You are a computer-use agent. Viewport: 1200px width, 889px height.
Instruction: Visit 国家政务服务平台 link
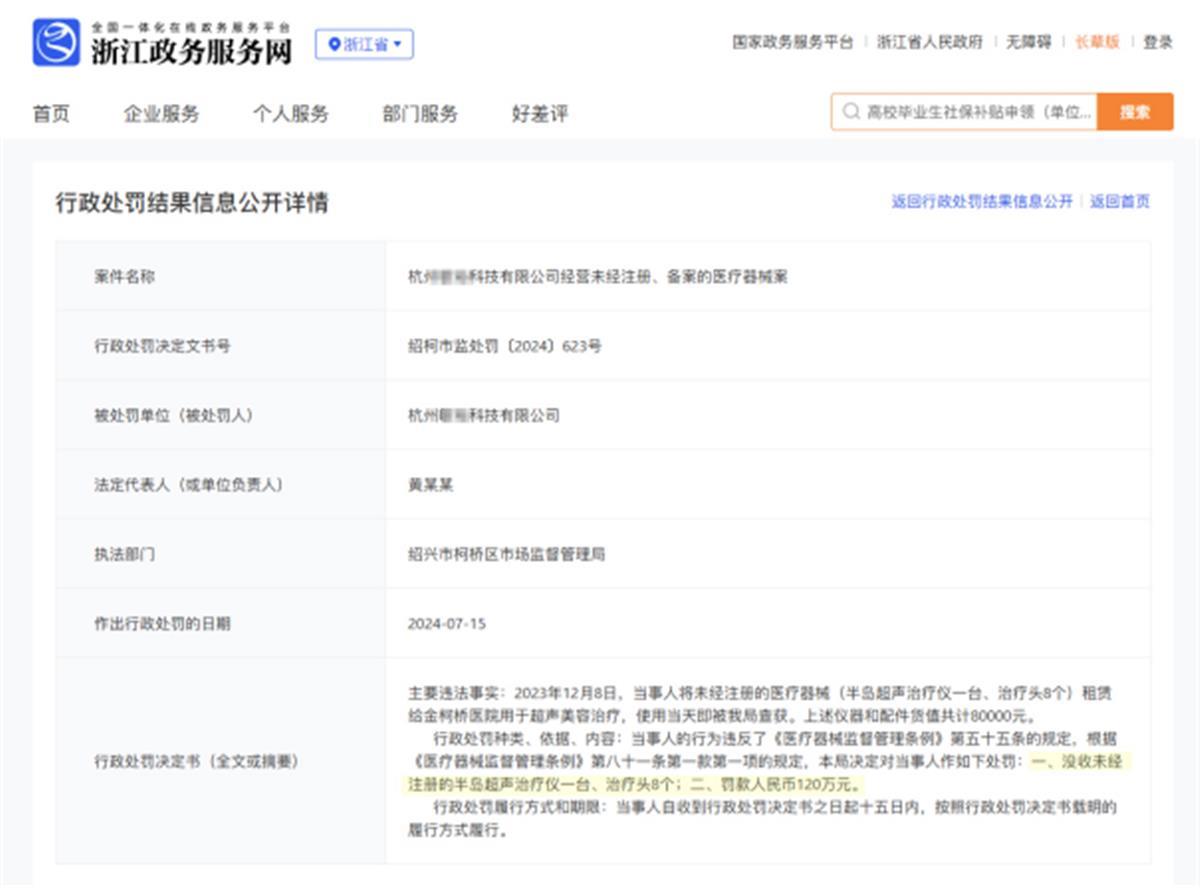click(x=793, y=42)
